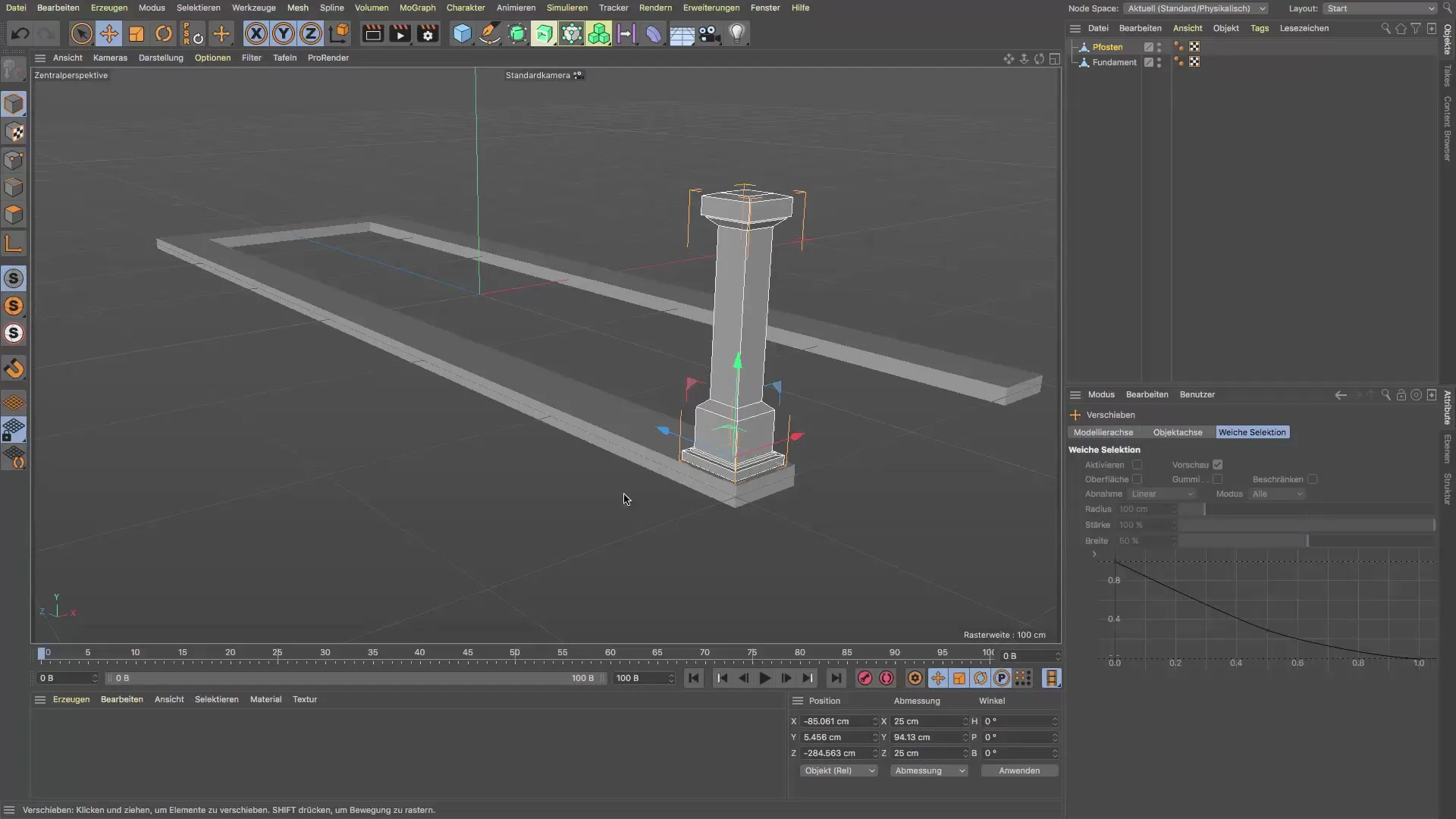Open material manager Erzeugen menu

tap(71, 699)
